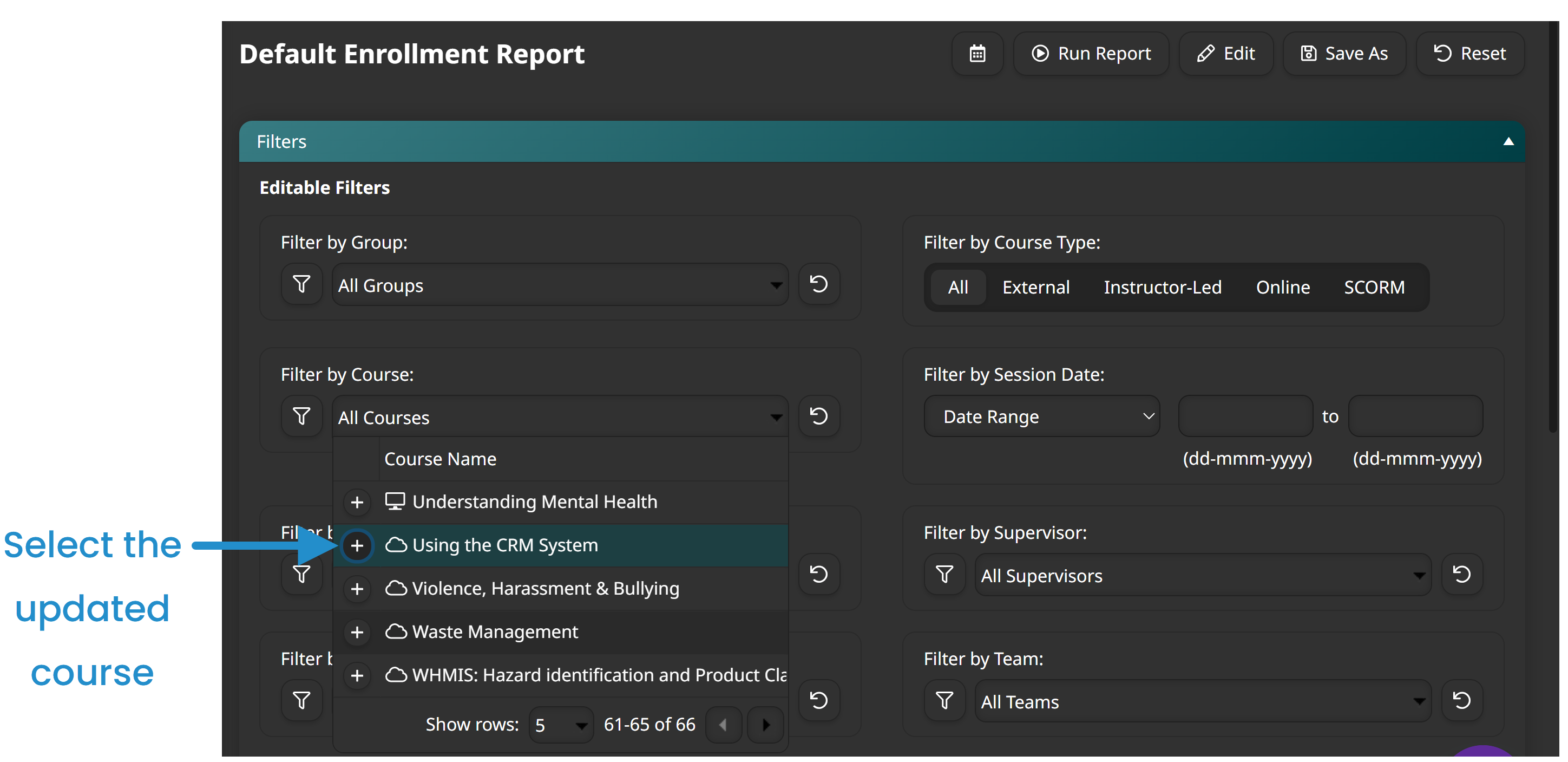
Task: Click the funnel icon left of Violence, Harassment row
Action: click(302, 574)
